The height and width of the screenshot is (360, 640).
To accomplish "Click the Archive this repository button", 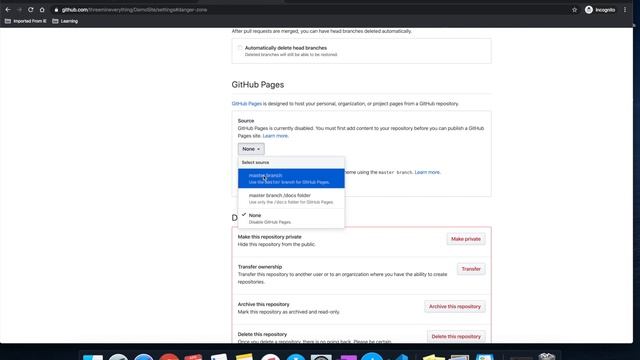I will point(455,307).
